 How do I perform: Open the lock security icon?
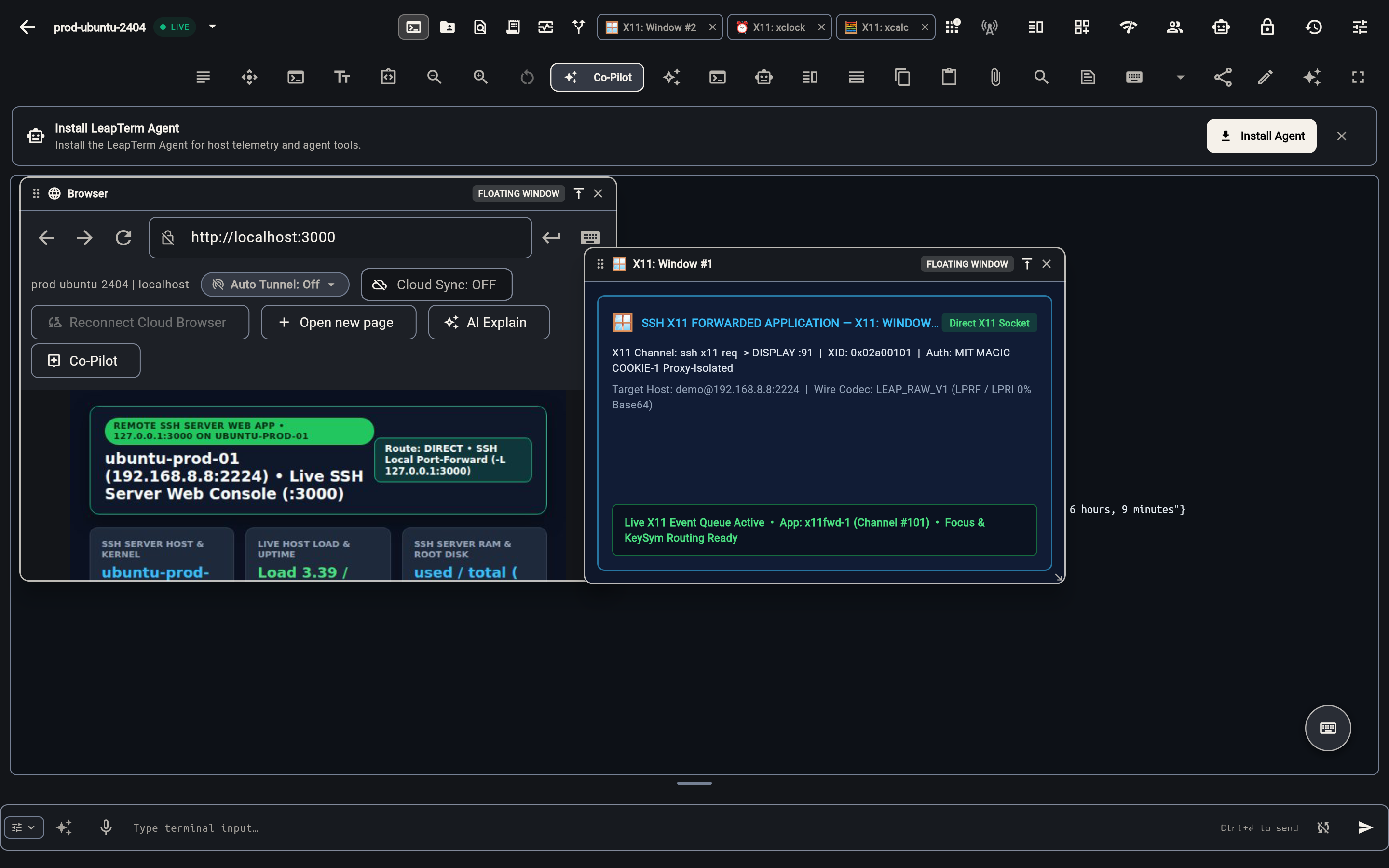(1267, 27)
